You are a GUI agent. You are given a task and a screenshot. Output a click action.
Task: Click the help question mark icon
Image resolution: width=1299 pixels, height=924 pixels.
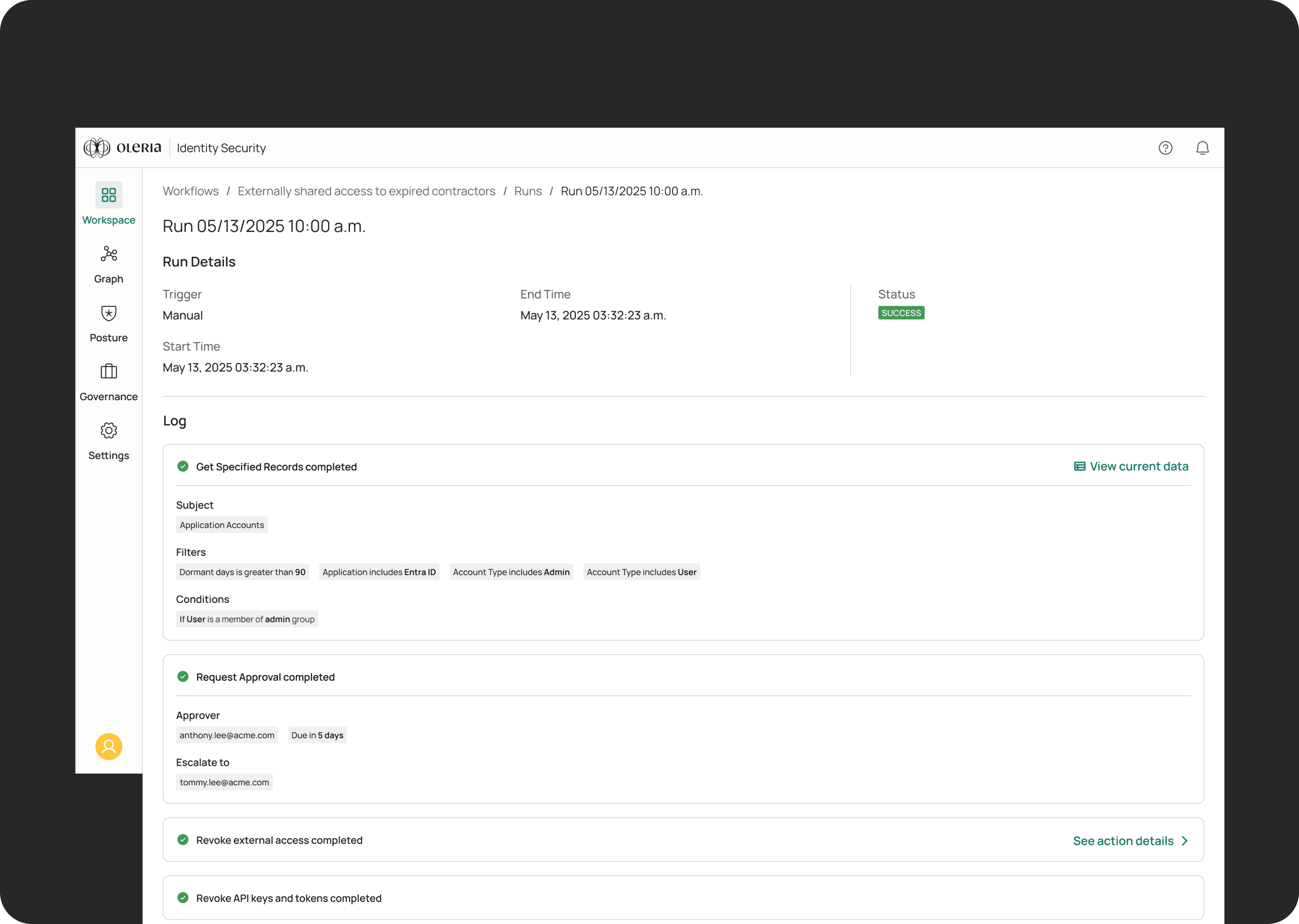(1165, 148)
